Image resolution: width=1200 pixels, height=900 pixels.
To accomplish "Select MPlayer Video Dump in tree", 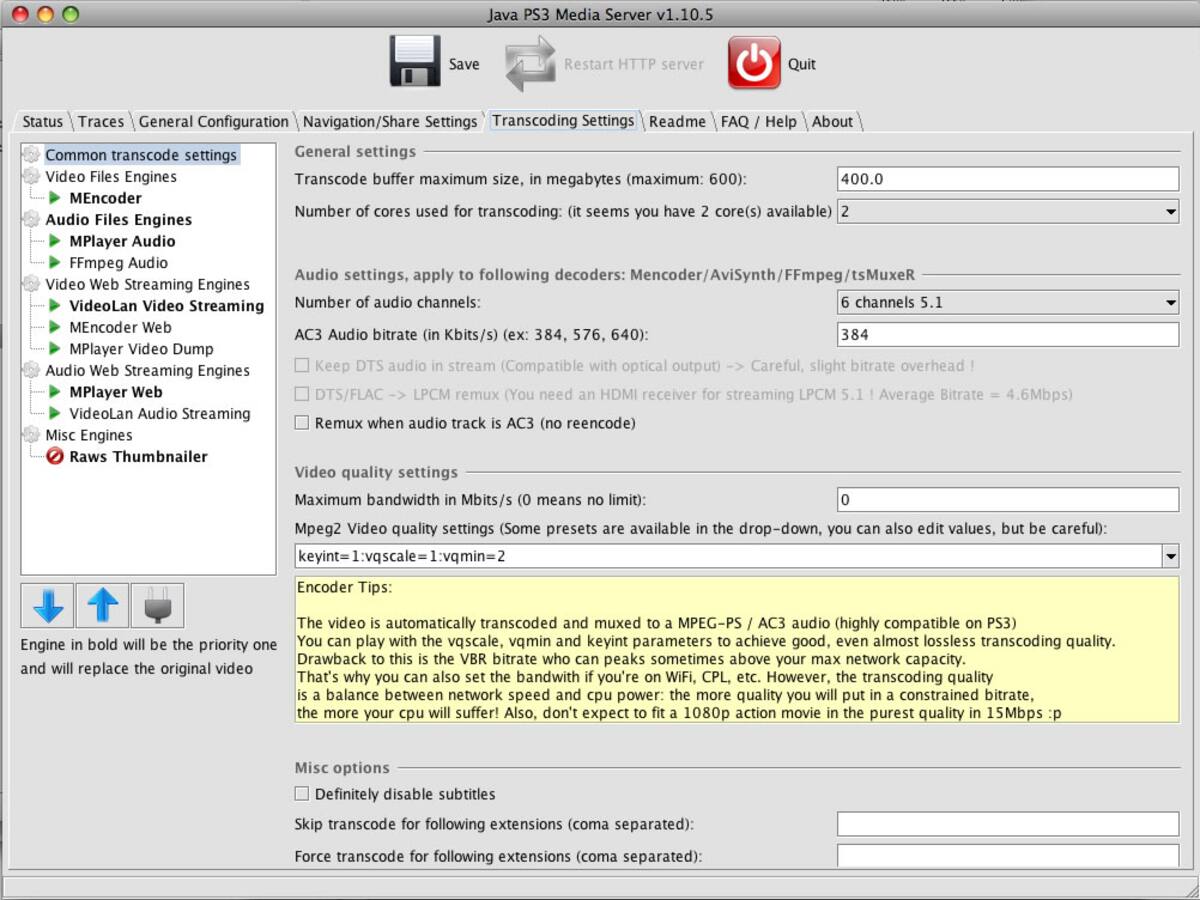I will 141,349.
